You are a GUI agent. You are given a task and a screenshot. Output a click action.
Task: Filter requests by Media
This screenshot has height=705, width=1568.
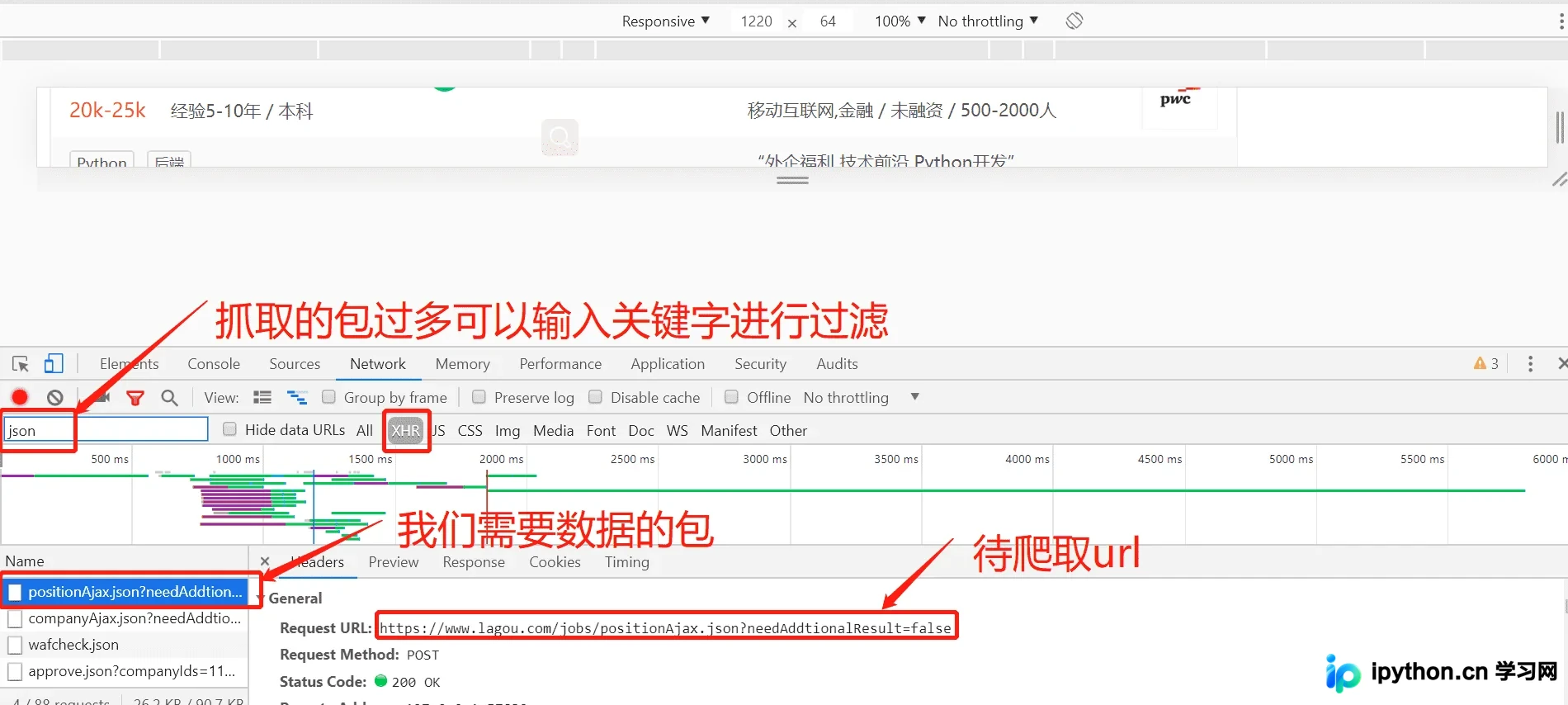coord(553,430)
